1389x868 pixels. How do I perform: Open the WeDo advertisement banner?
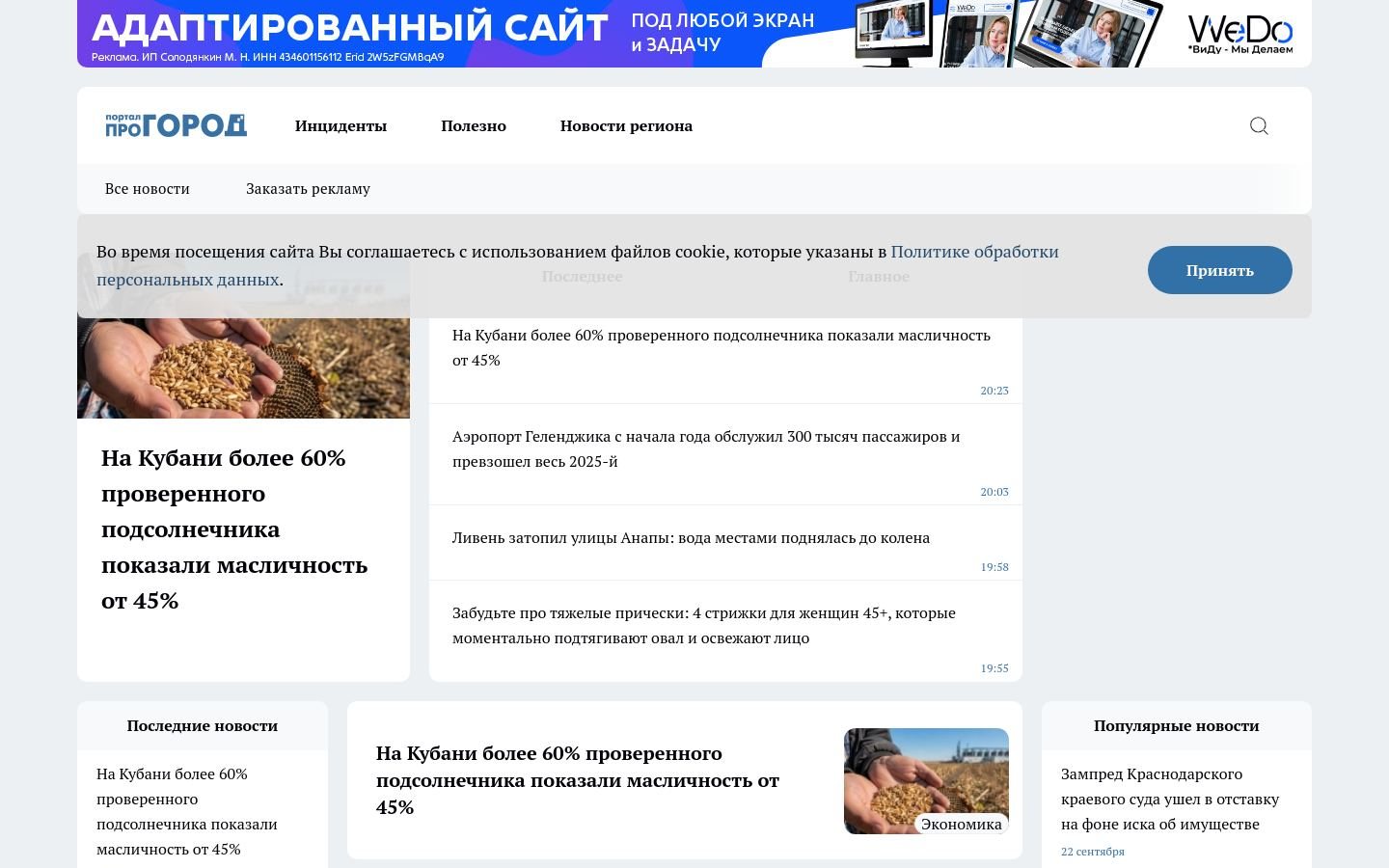click(694, 33)
